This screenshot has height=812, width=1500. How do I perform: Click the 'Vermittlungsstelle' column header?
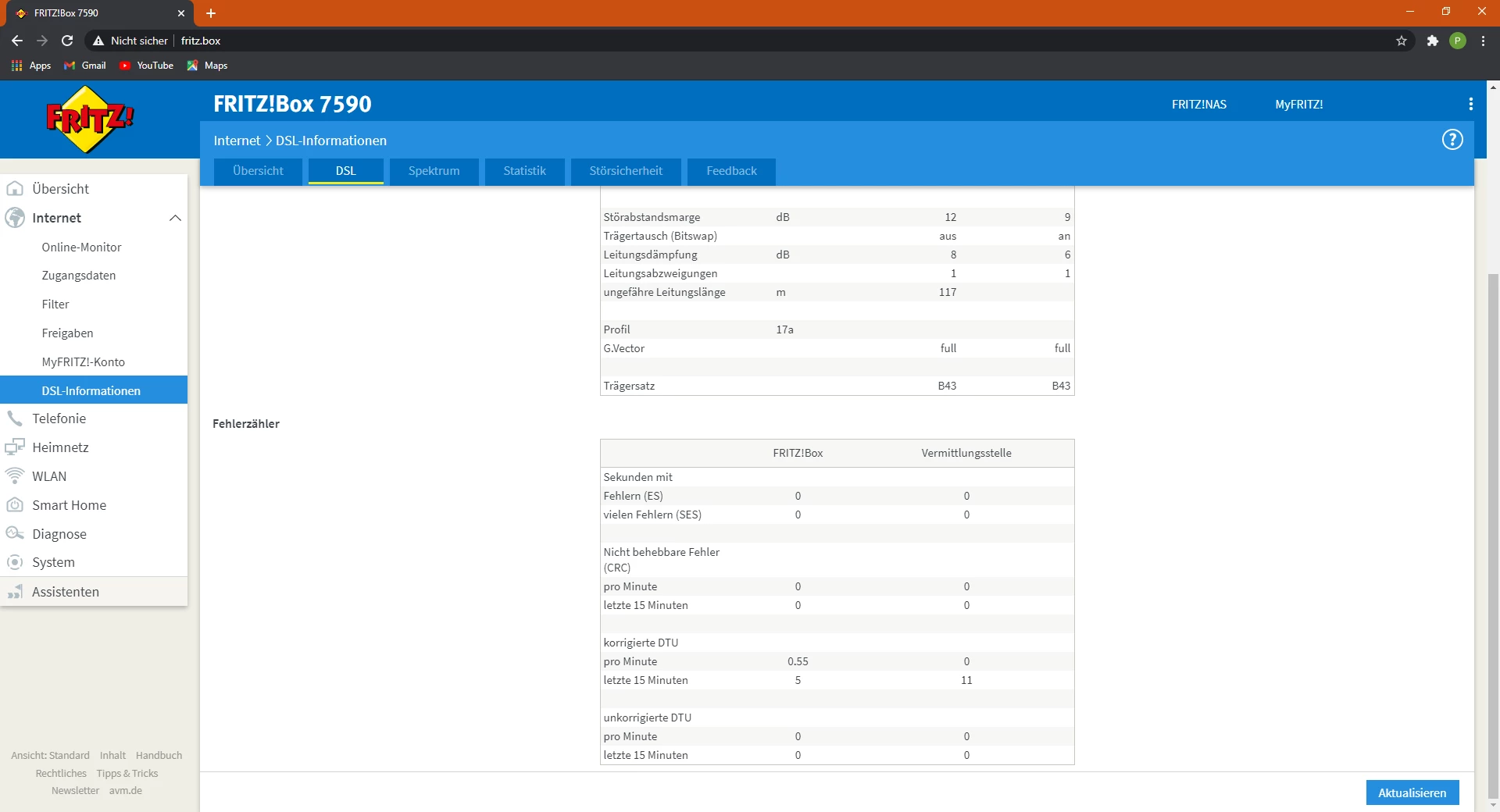(966, 453)
